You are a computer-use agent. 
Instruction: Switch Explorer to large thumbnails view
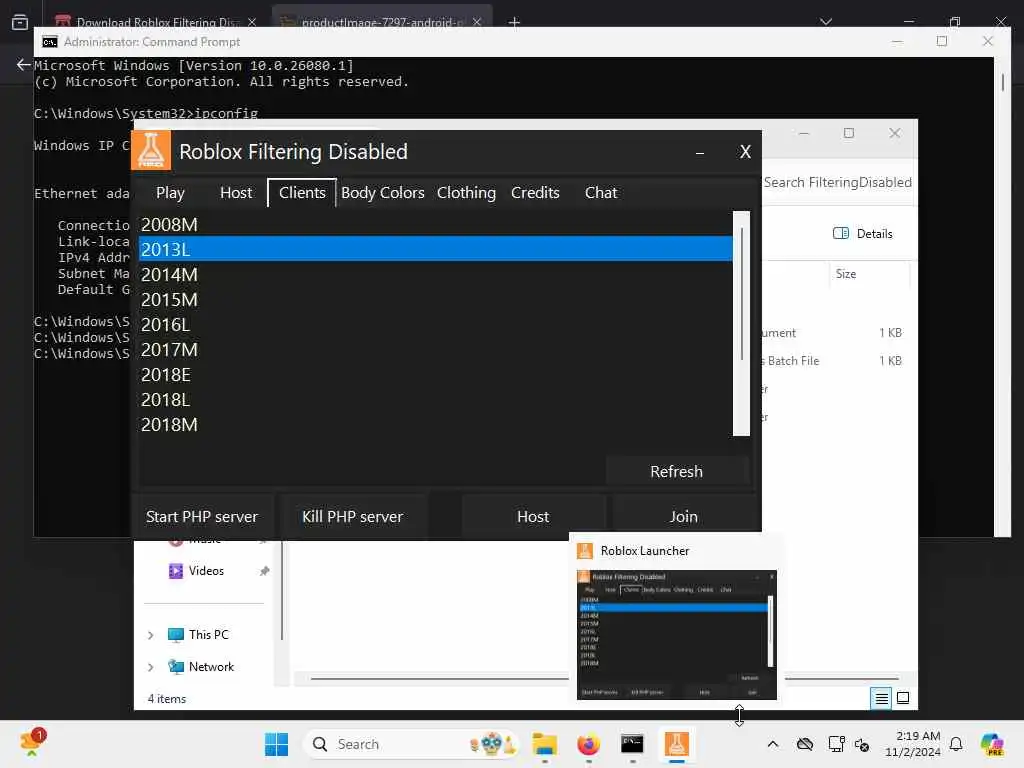pyautogui.click(x=903, y=698)
